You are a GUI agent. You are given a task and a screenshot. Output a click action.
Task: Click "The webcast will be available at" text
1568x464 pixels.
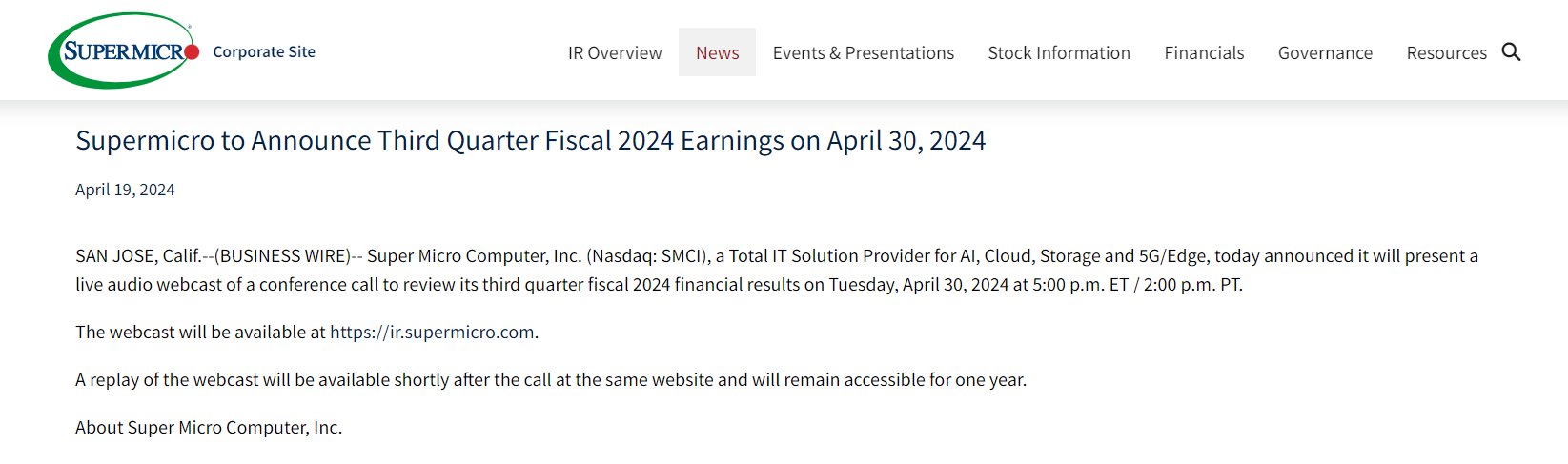200,333
